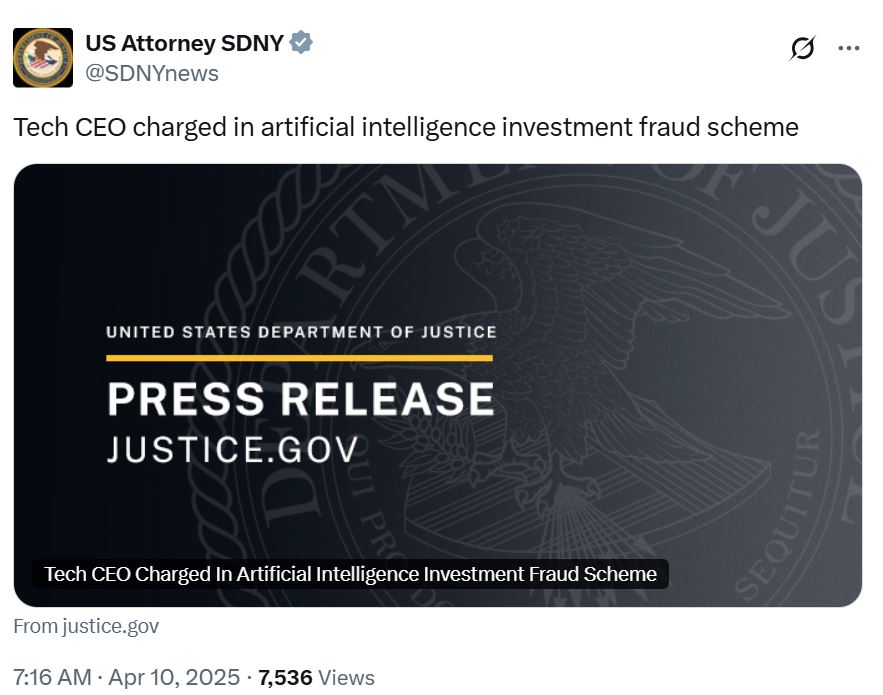Click the US Attorney SDNY profile avatar
The width and height of the screenshot is (883, 695).
coord(43,57)
